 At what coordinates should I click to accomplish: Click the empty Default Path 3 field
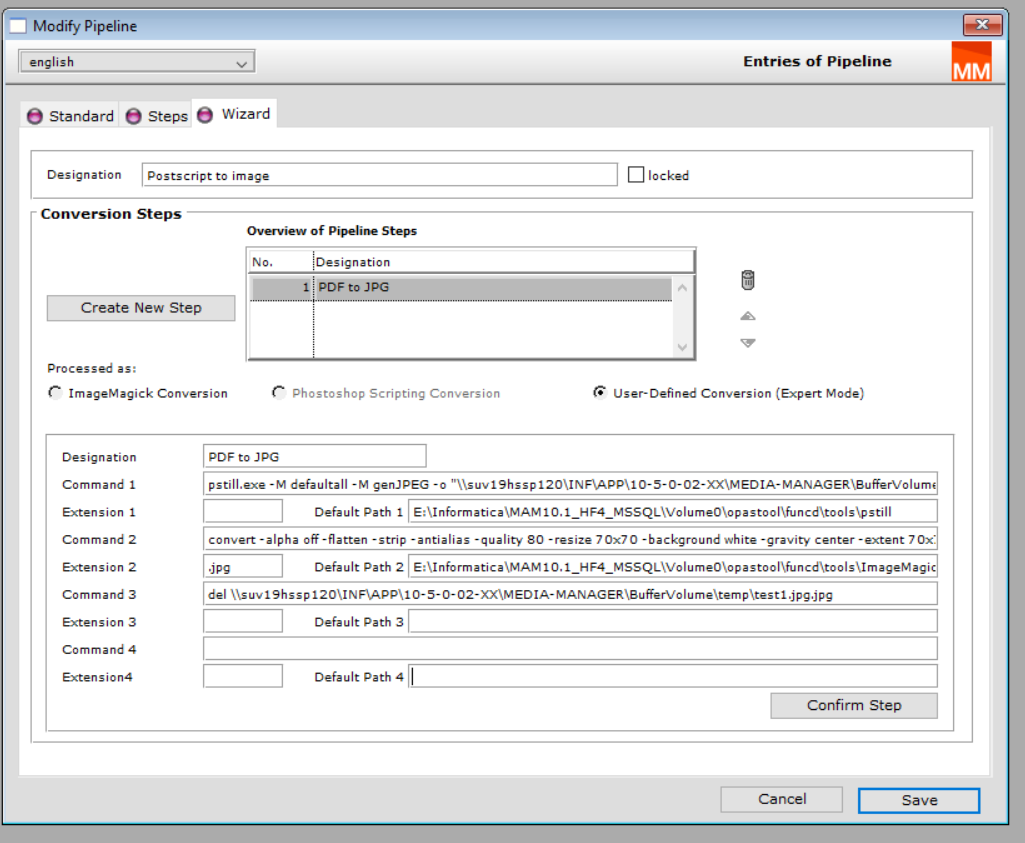click(x=673, y=621)
